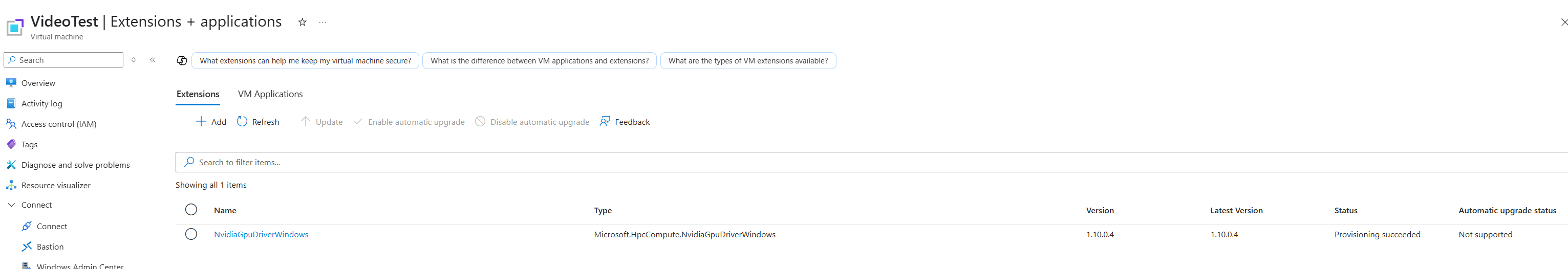The width and height of the screenshot is (1568, 269).
Task: Go to Tags in the sidebar
Action: [29, 144]
